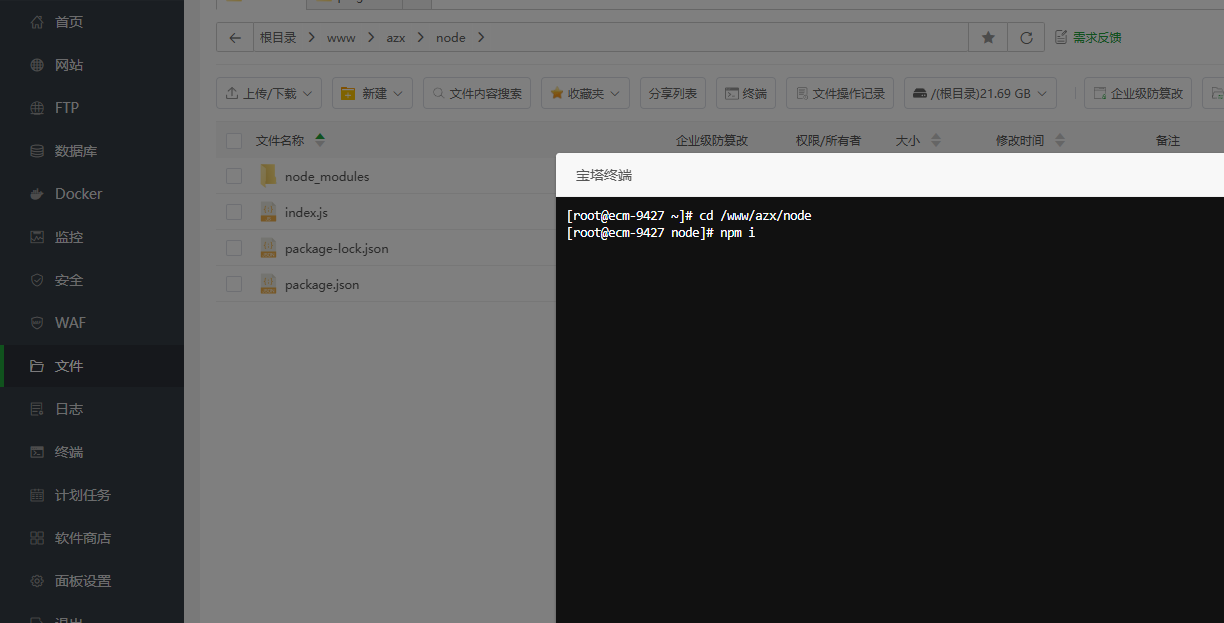Click the package-lock.json file name

pos(337,248)
